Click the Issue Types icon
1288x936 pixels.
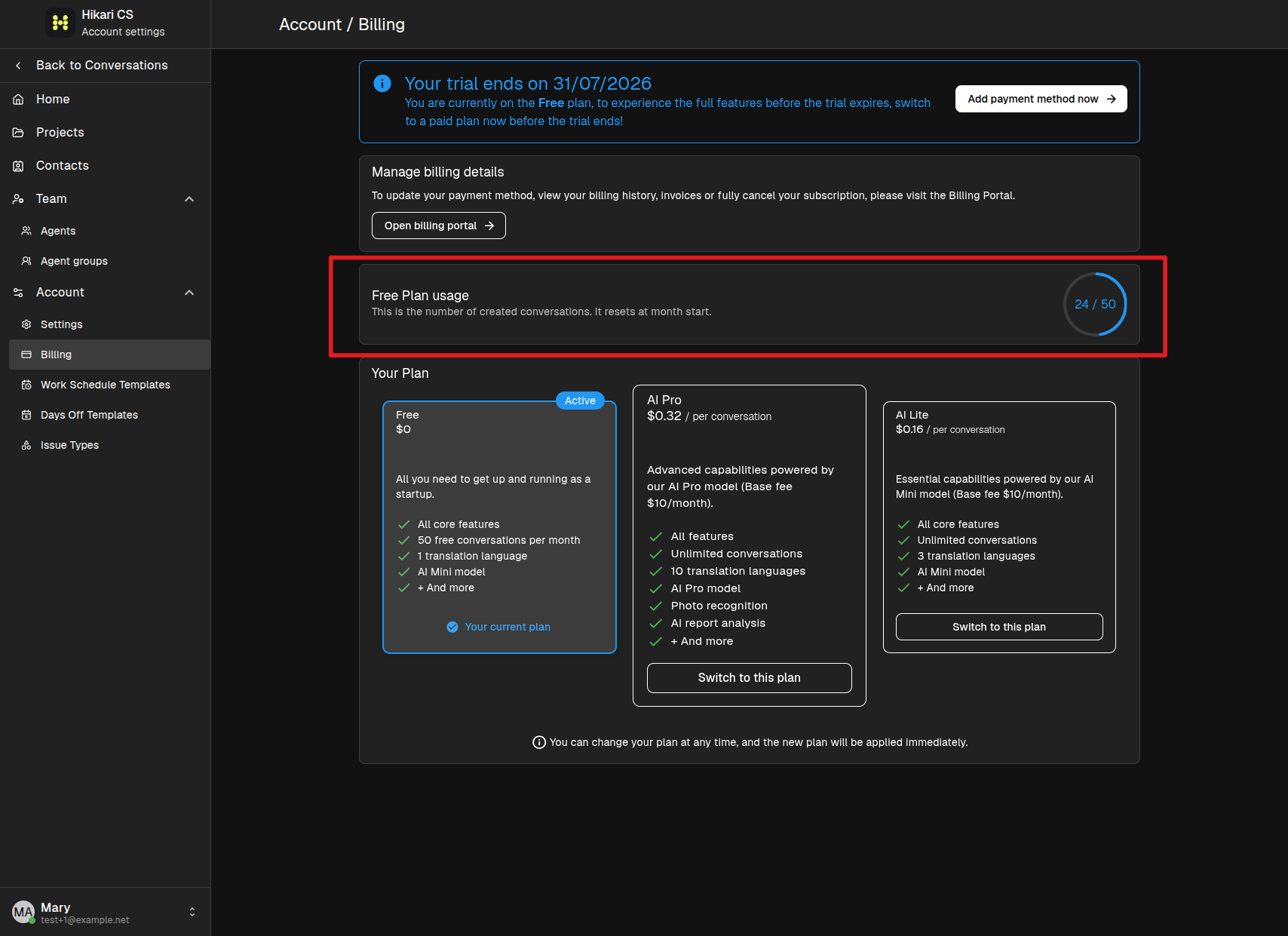(26, 445)
